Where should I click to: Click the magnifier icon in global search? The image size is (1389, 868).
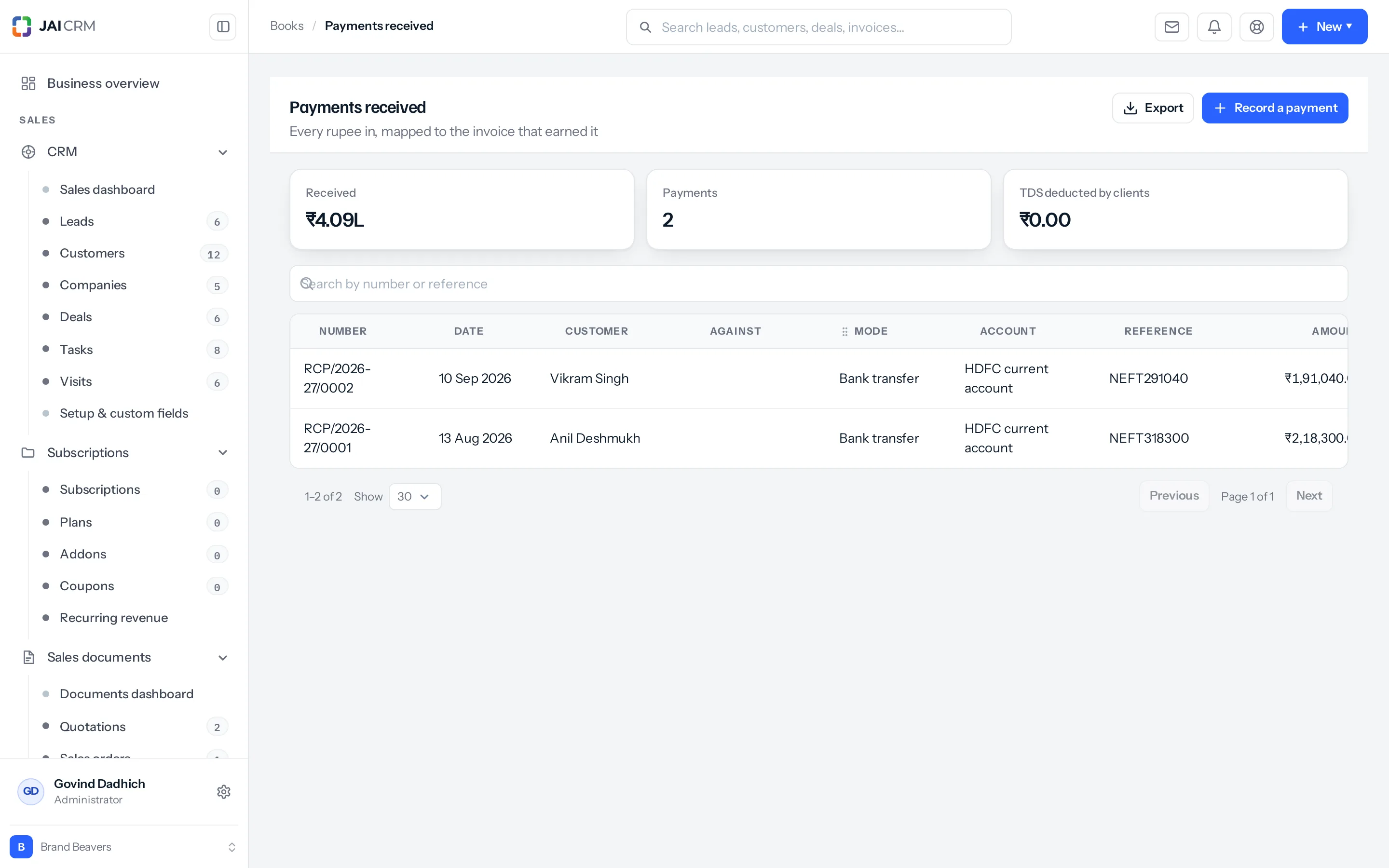645,27
